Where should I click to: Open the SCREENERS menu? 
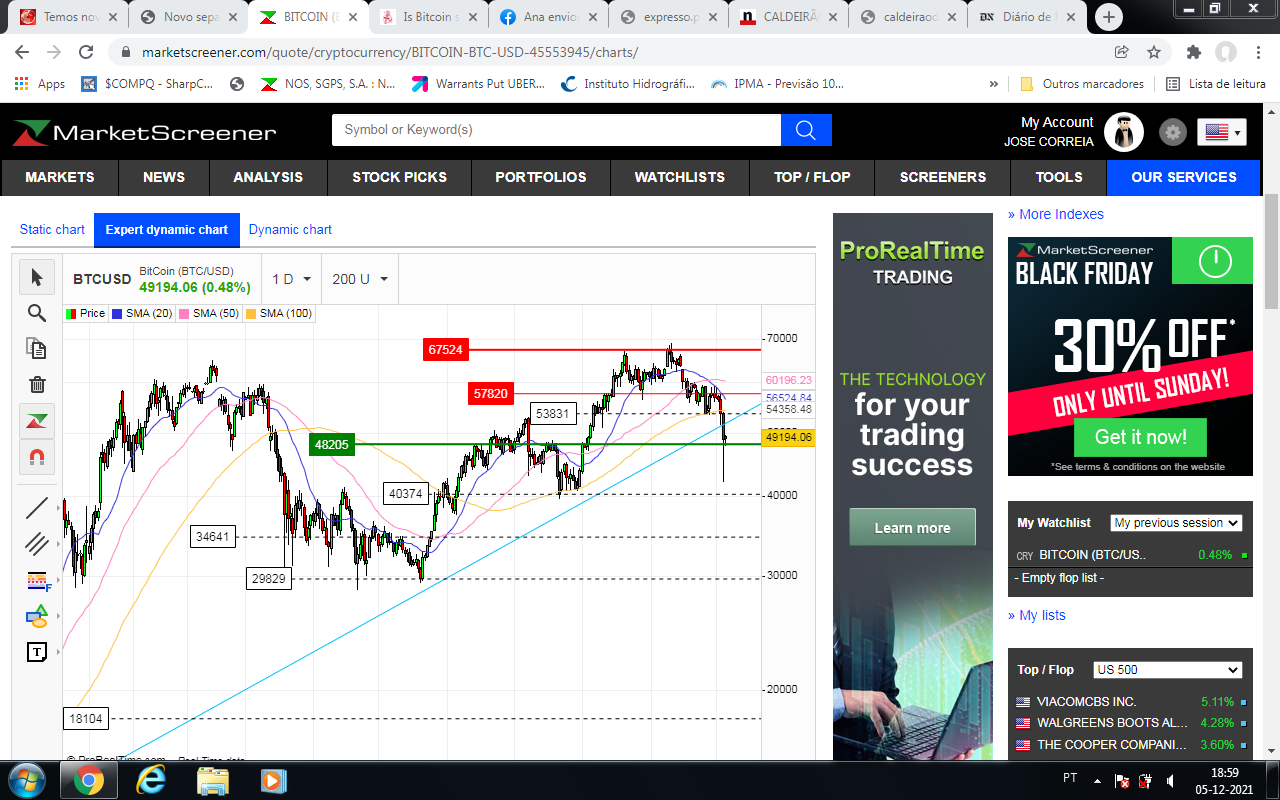[x=943, y=177]
